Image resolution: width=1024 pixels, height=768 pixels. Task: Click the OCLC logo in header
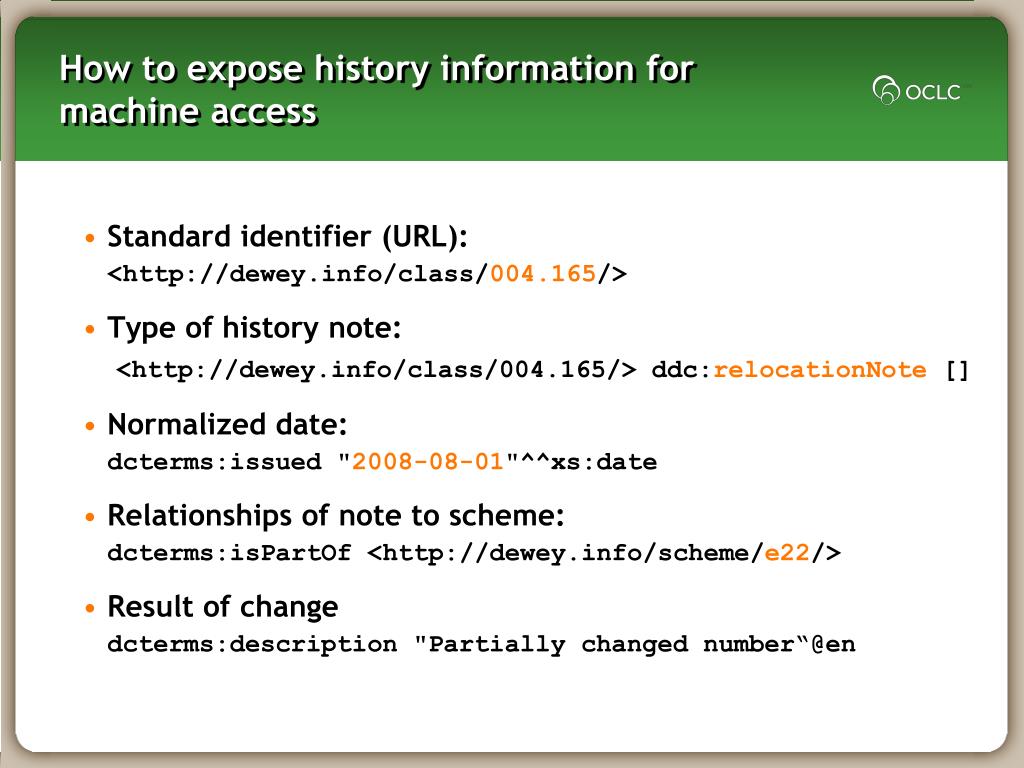coord(918,90)
